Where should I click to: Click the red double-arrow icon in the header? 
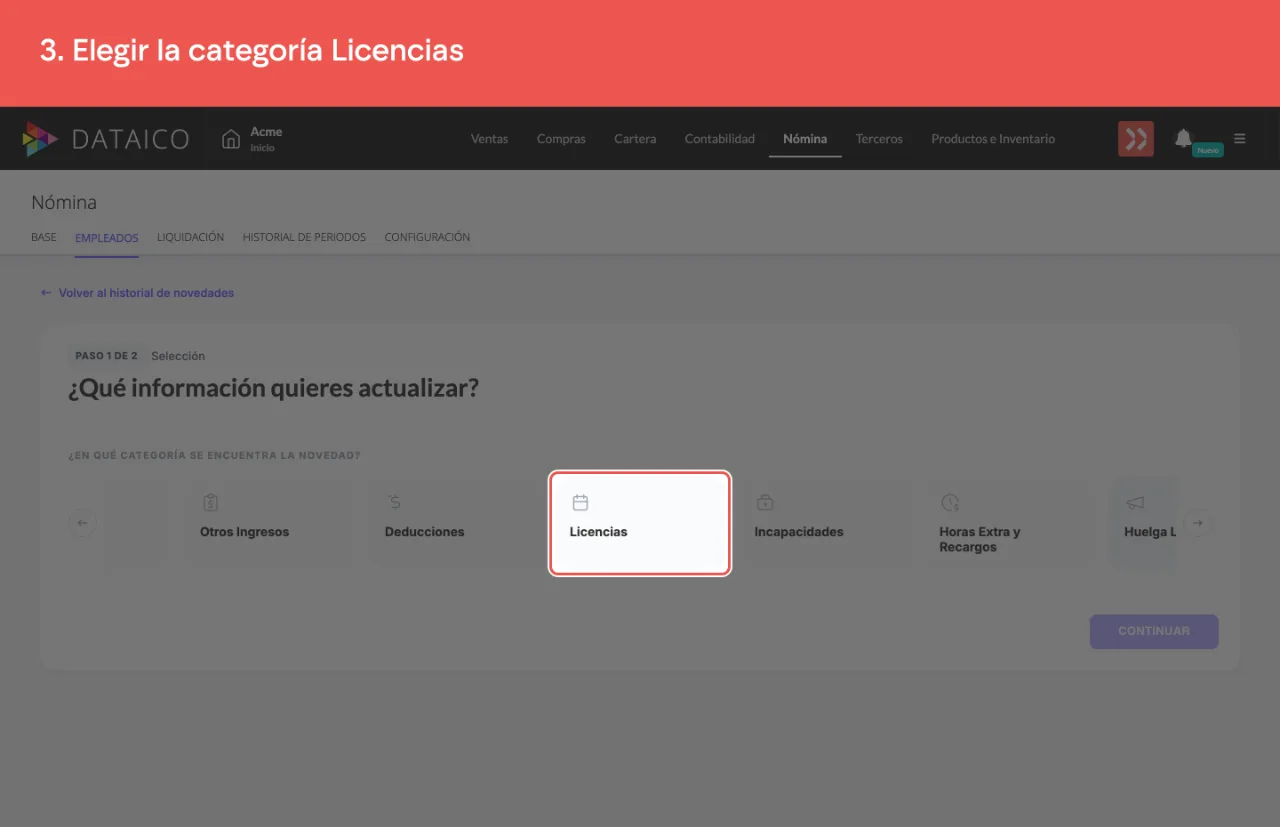click(1135, 139)
